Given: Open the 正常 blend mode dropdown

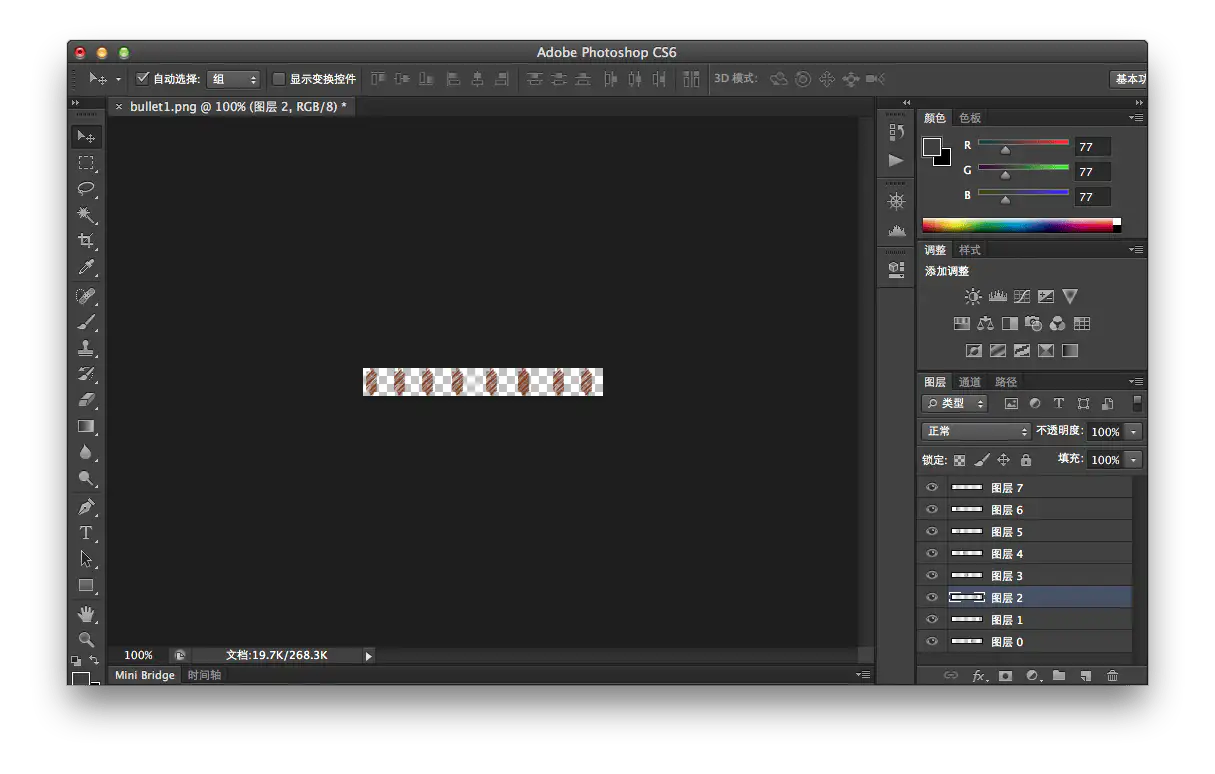Looking at the screenshot, I should point(975,431).
